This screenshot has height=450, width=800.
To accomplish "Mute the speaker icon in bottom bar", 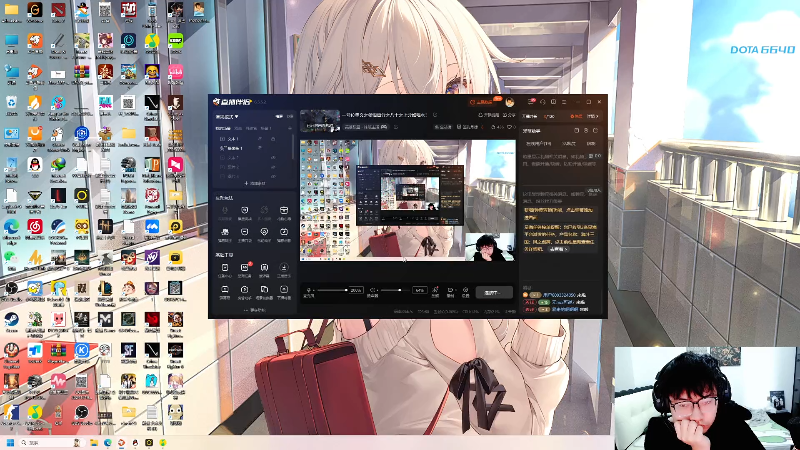I will click(373, 290).
